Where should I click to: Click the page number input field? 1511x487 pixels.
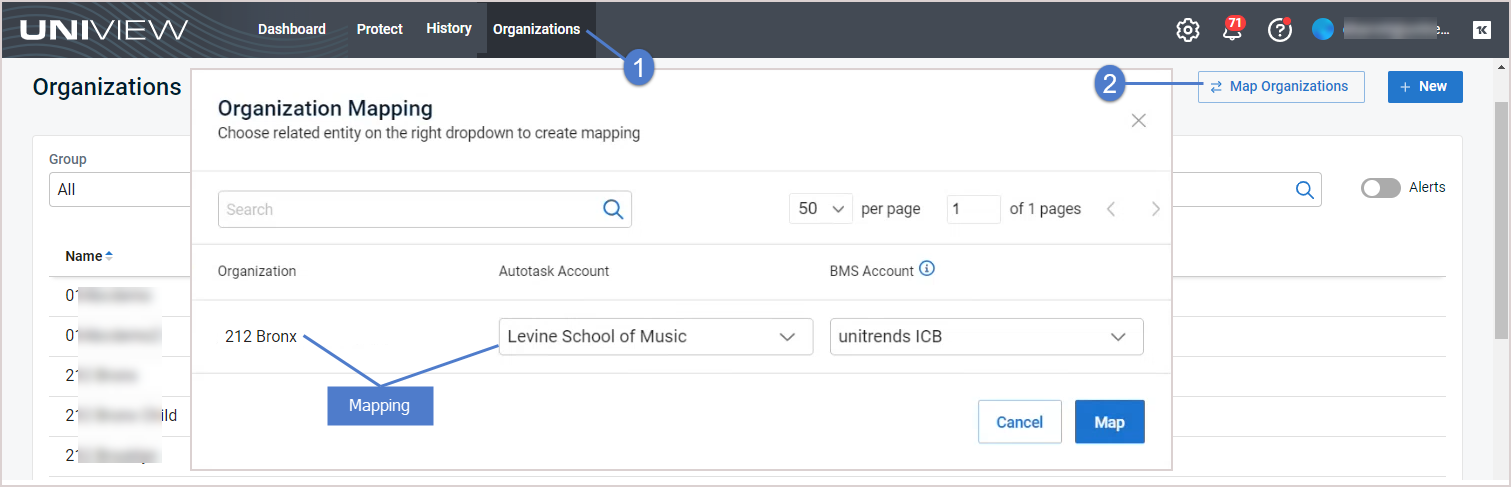pos(974,209)
